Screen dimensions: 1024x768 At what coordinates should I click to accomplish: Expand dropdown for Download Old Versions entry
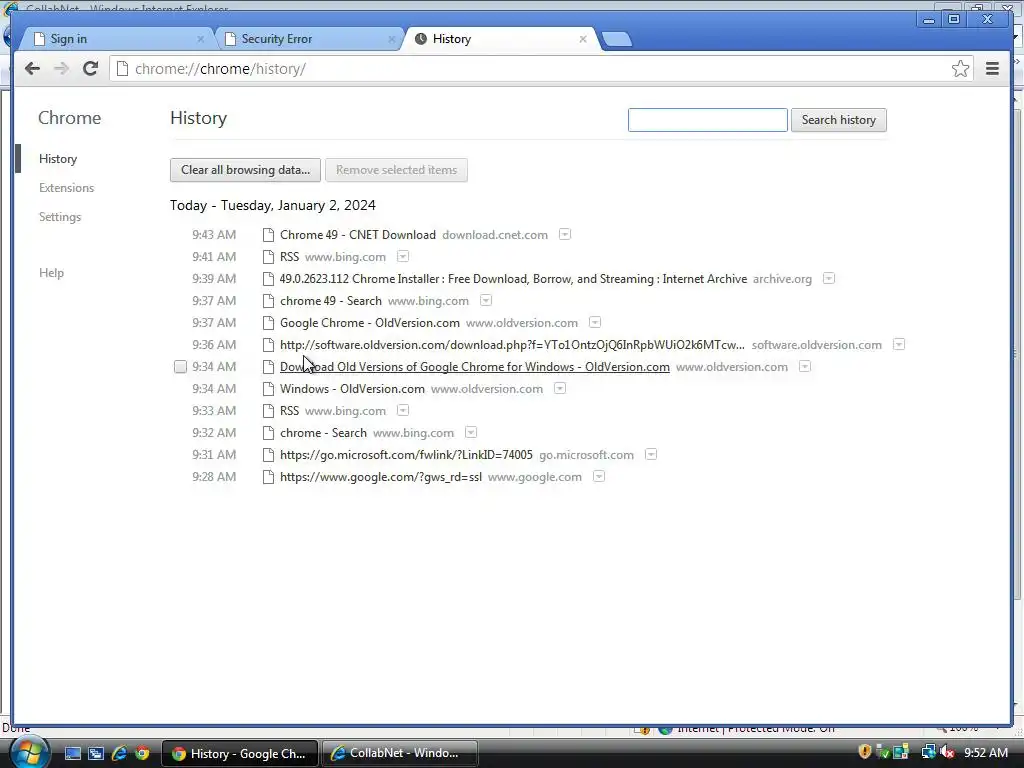[805, 366]
